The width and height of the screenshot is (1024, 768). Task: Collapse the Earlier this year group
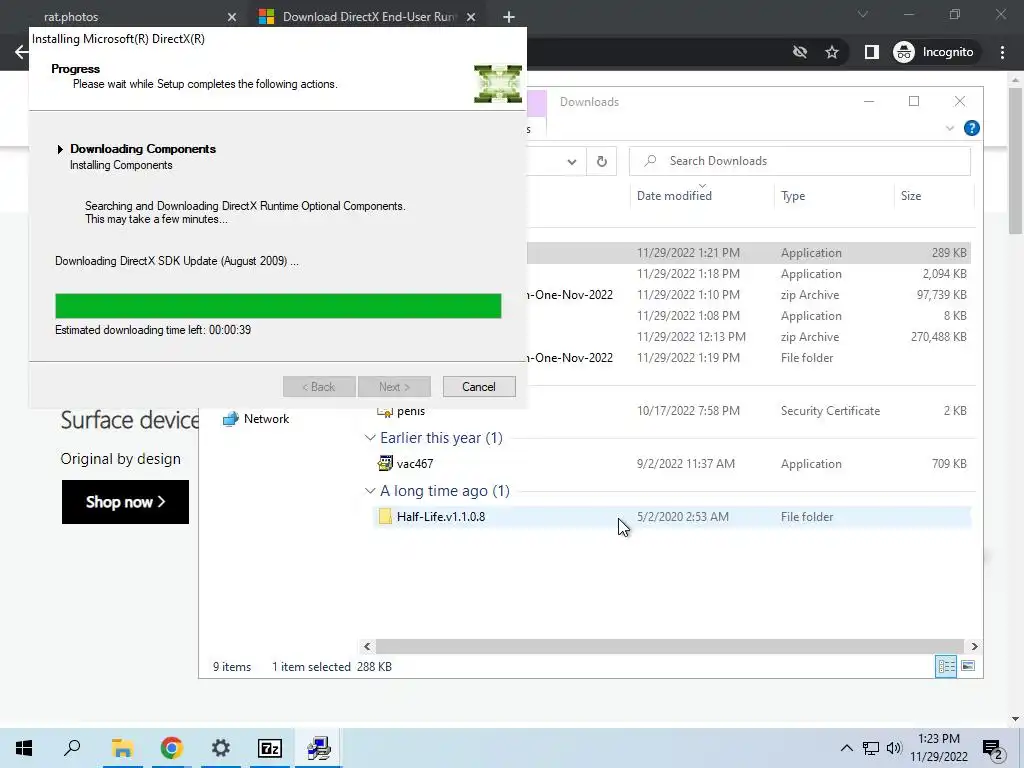[370, 438]
